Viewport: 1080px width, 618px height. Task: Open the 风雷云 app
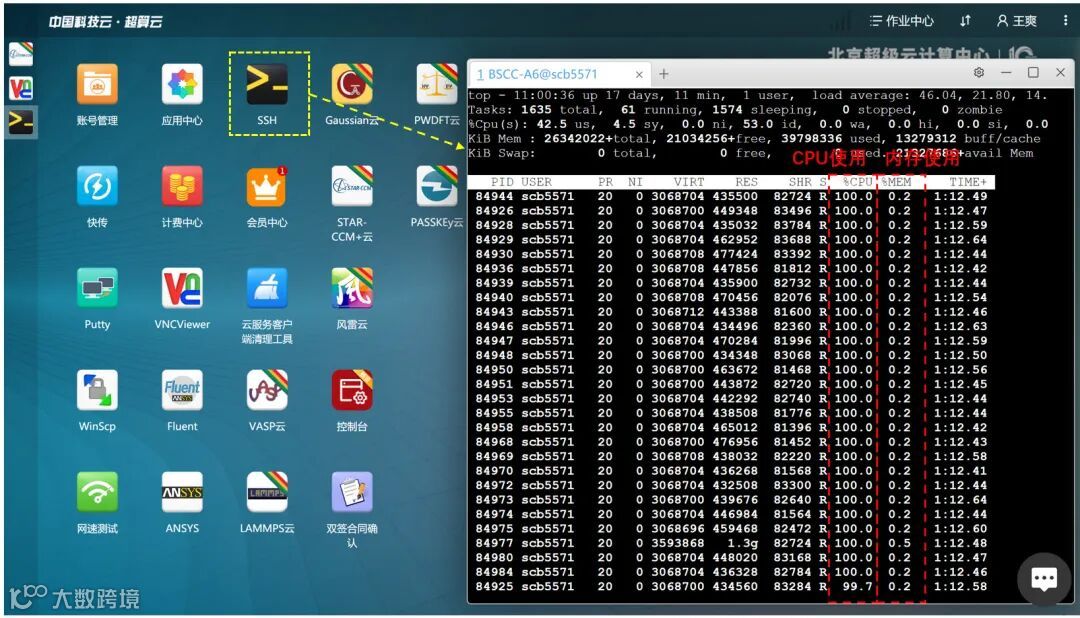352,288
